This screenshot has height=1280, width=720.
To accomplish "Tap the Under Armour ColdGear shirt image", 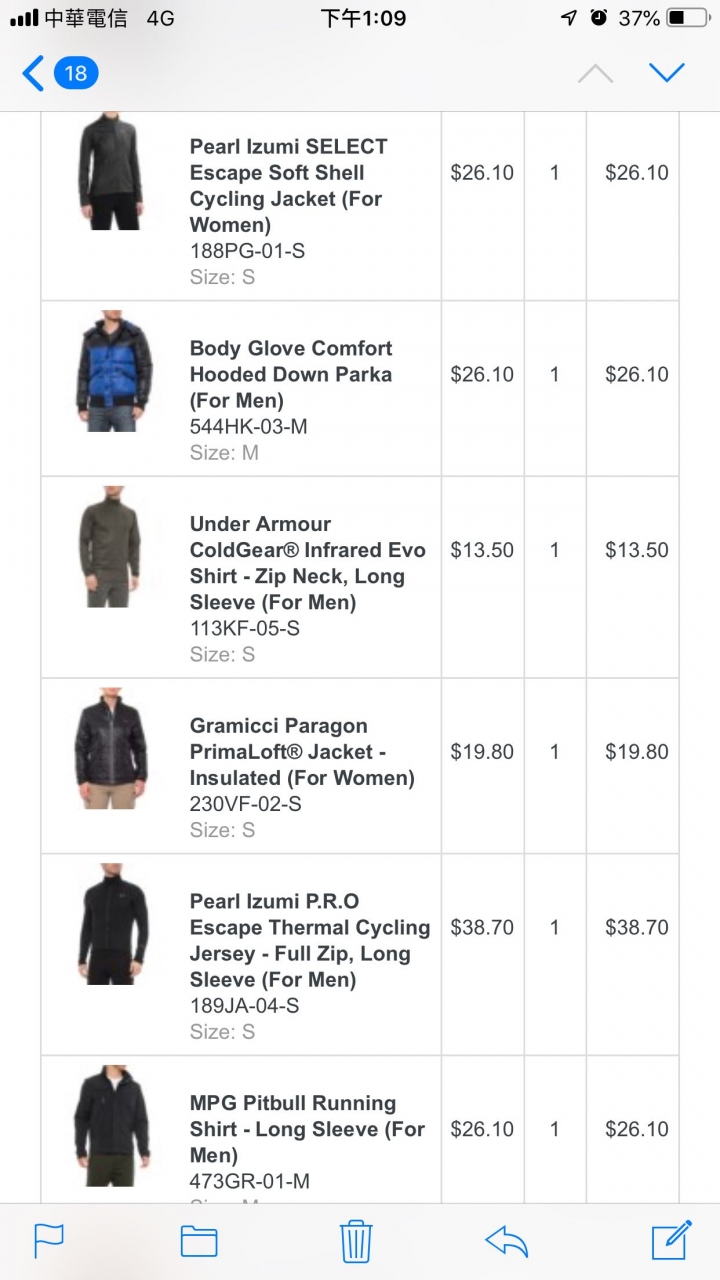I will (x=110, y=547).
